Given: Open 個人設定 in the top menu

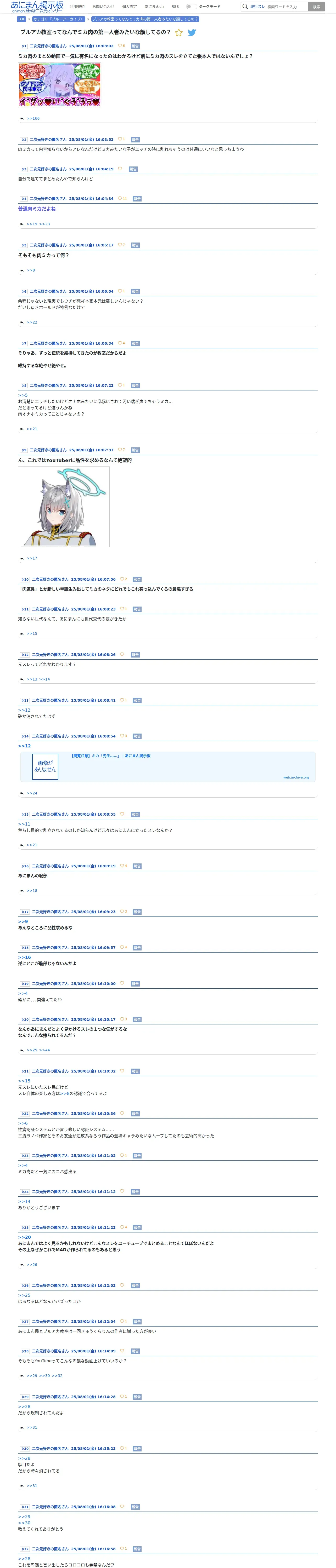Looking at the screenshot, I should 129,7.
